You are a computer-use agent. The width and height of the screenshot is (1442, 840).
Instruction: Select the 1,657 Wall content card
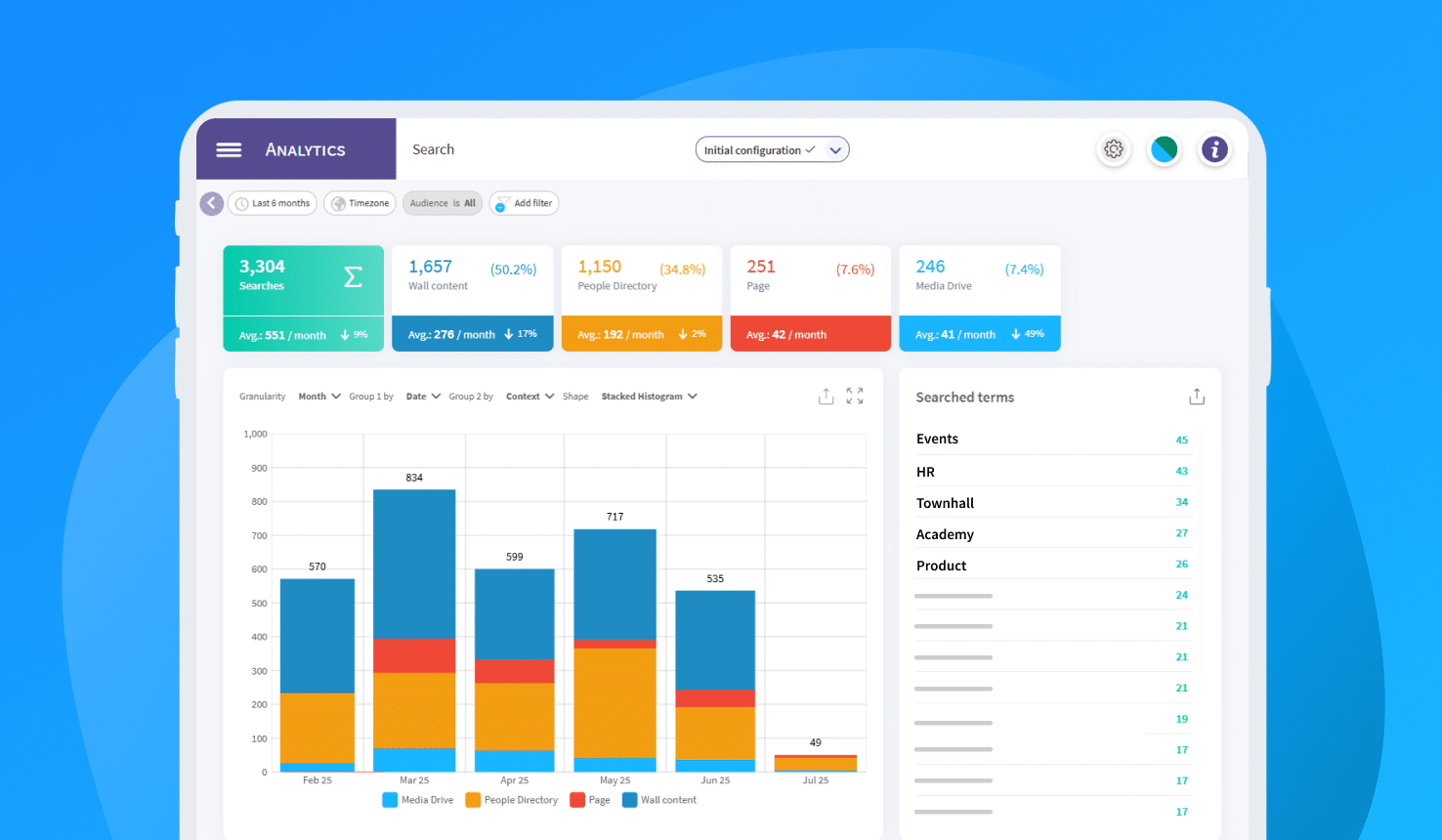(x=473, y=298)
